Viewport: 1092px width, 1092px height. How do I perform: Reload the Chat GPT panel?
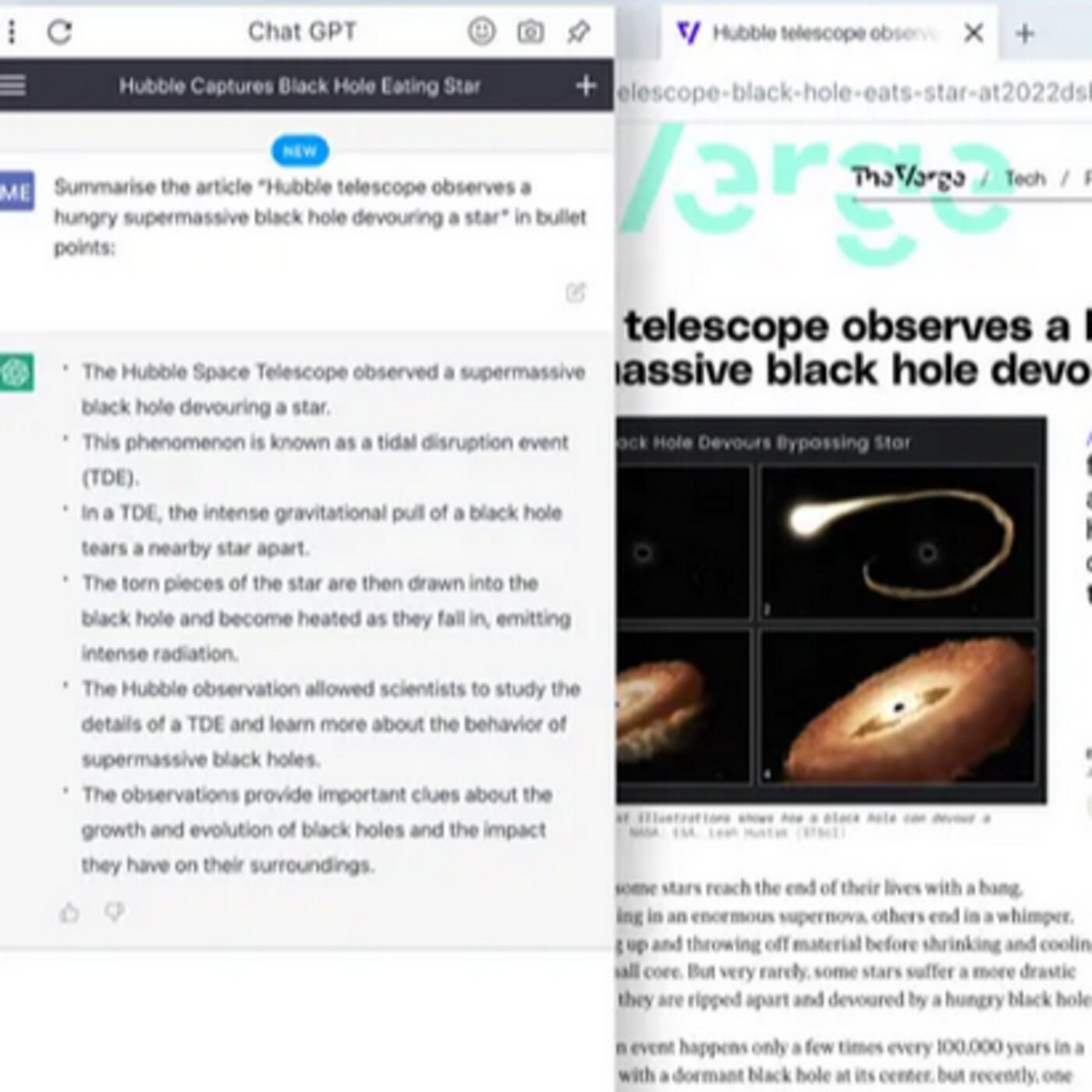click(60, 32)
